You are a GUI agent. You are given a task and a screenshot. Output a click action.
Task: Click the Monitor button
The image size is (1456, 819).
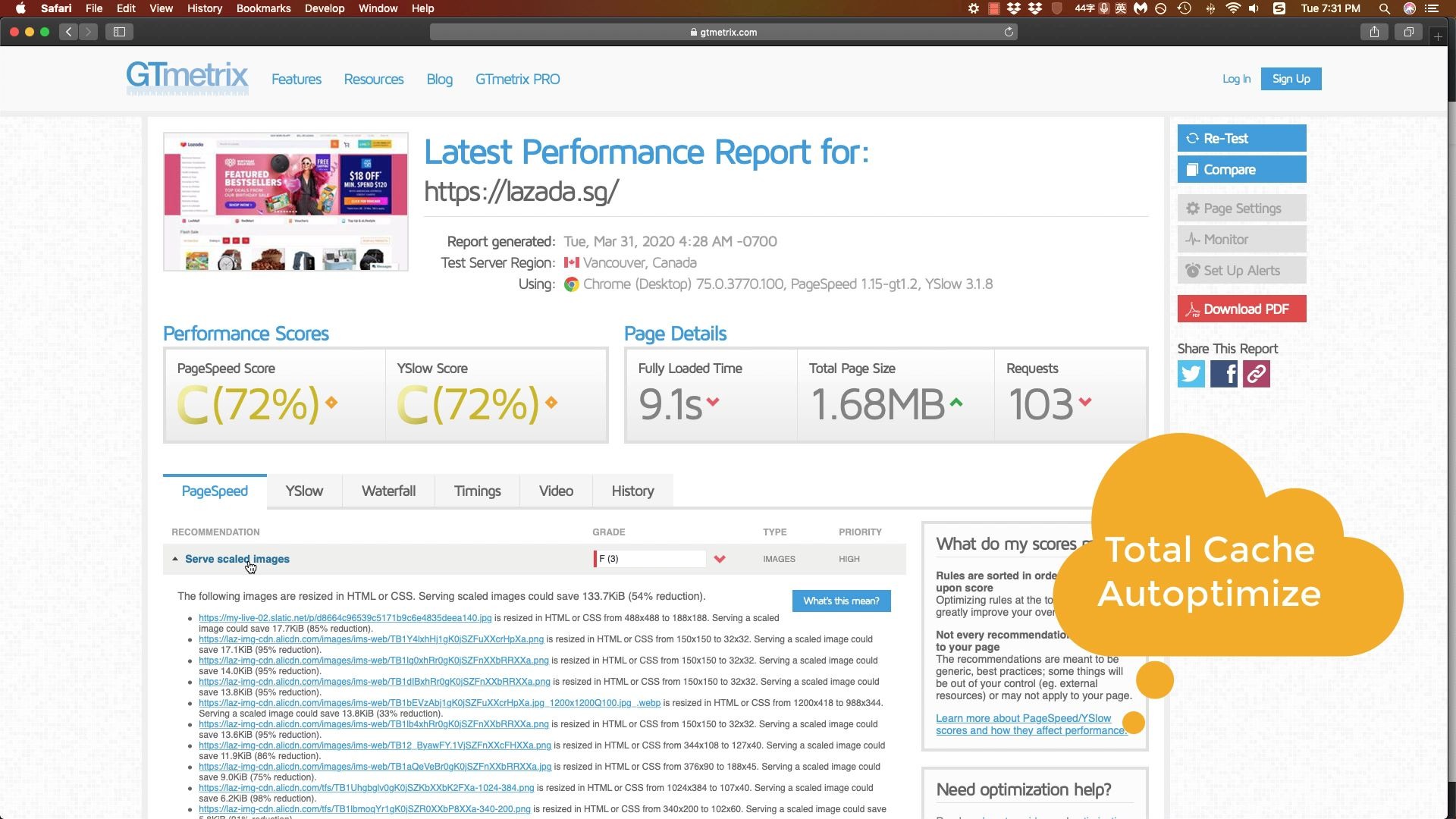[x=1241, y=239]
